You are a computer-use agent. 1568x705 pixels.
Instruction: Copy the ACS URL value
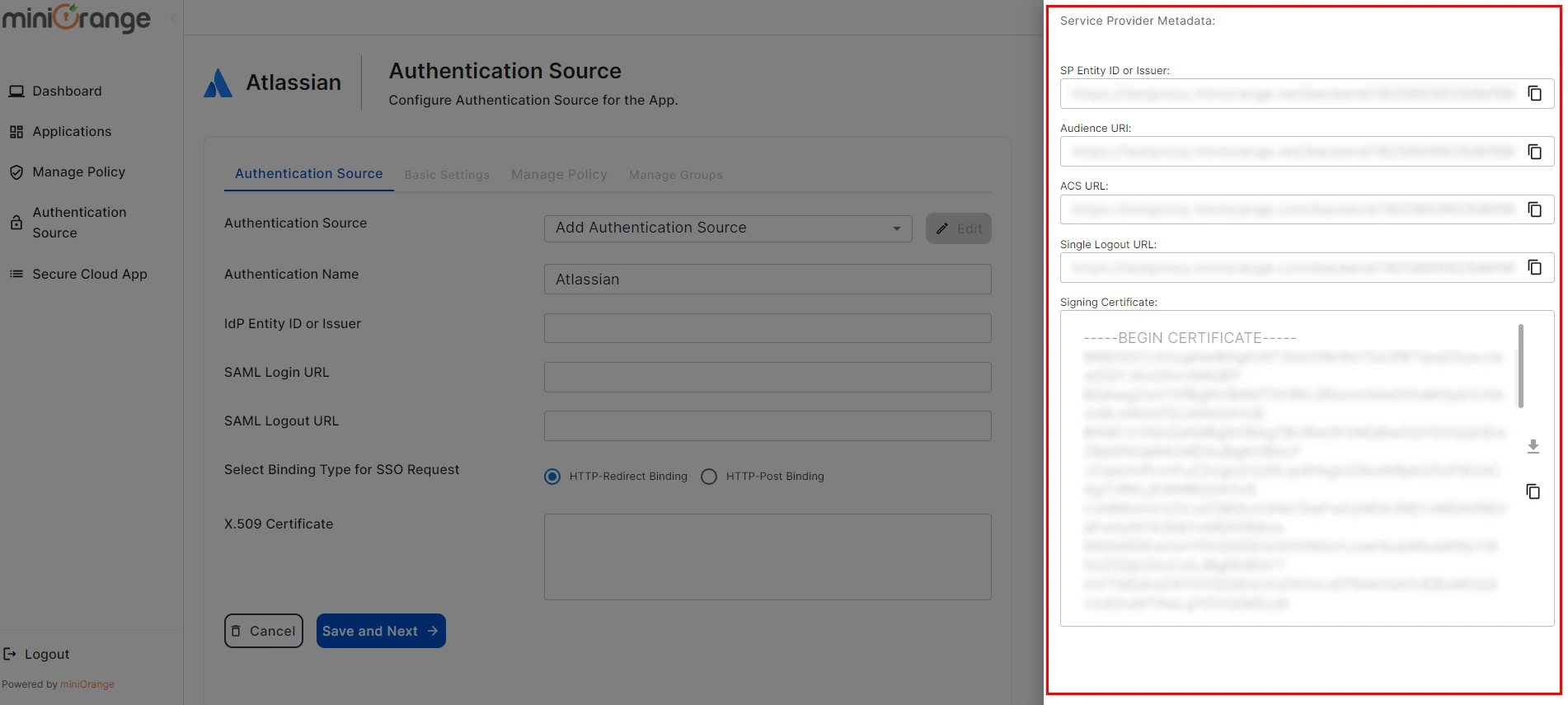point(1534,209)
